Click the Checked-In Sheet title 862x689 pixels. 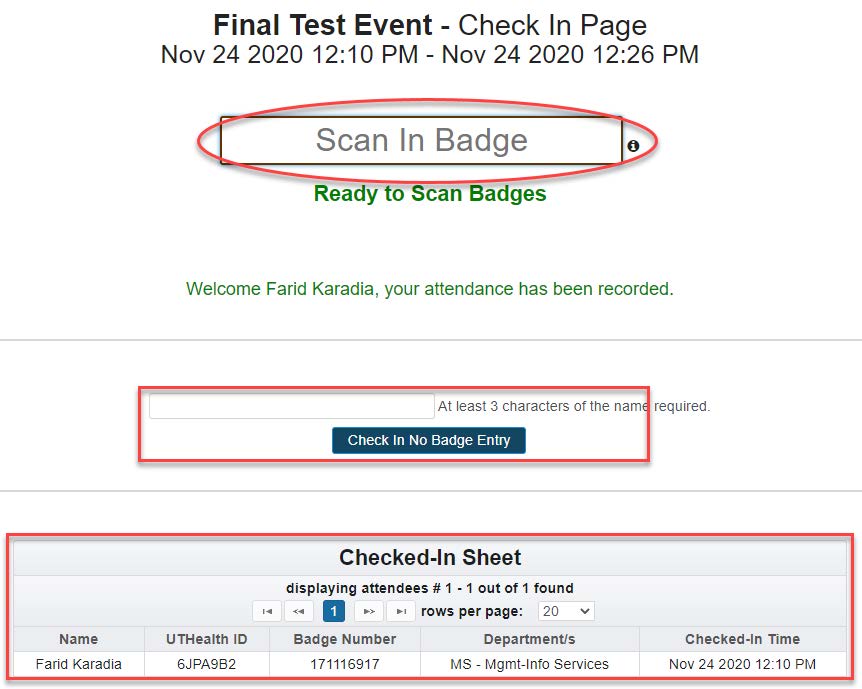tap(430, 558)
